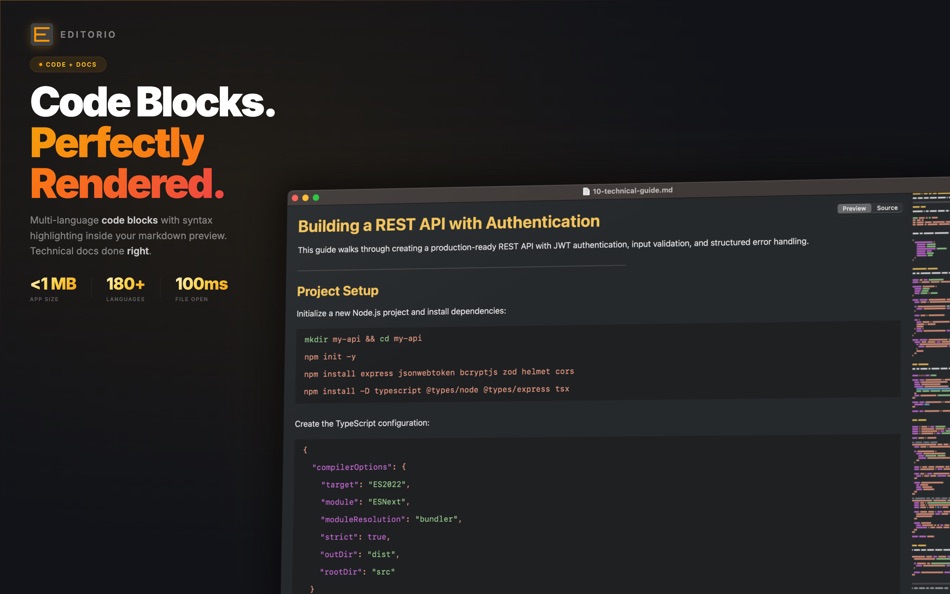Click the 10-technical-guide.md window title
This screenshot has width=950, height=594.
pyautogui.click(x=633, y=190)
